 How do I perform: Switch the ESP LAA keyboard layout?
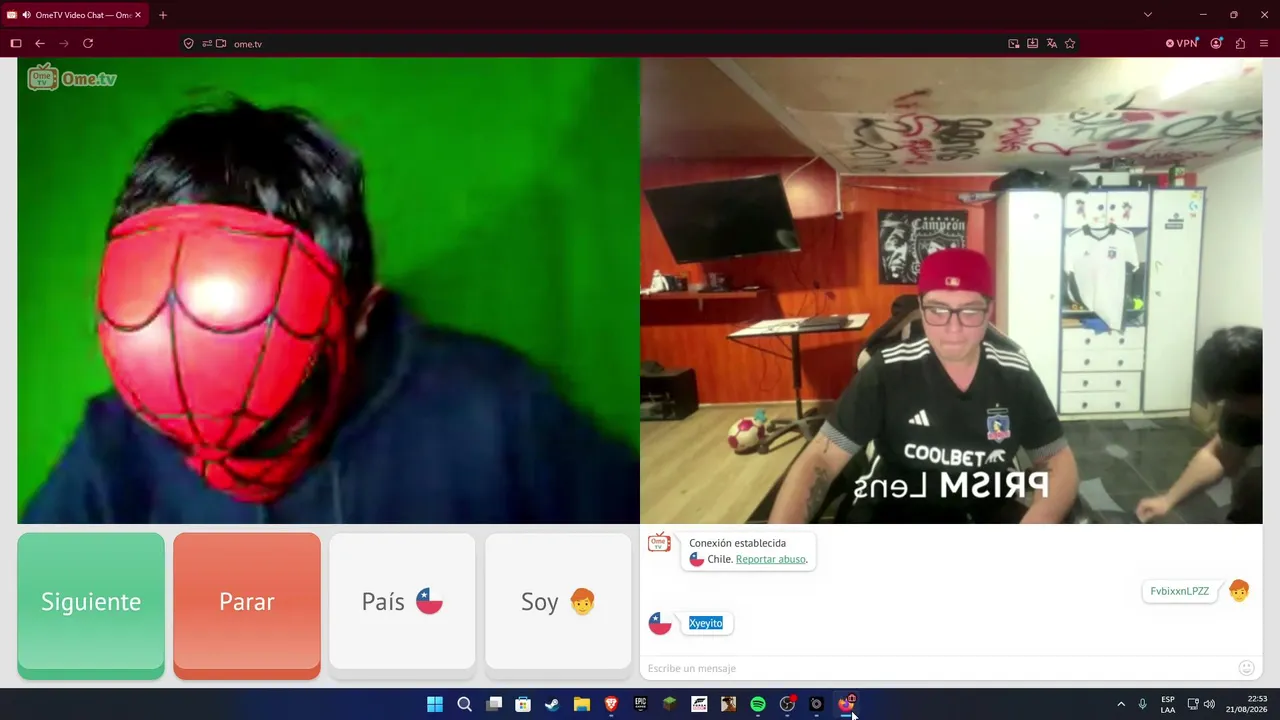tap(1168, 704)
